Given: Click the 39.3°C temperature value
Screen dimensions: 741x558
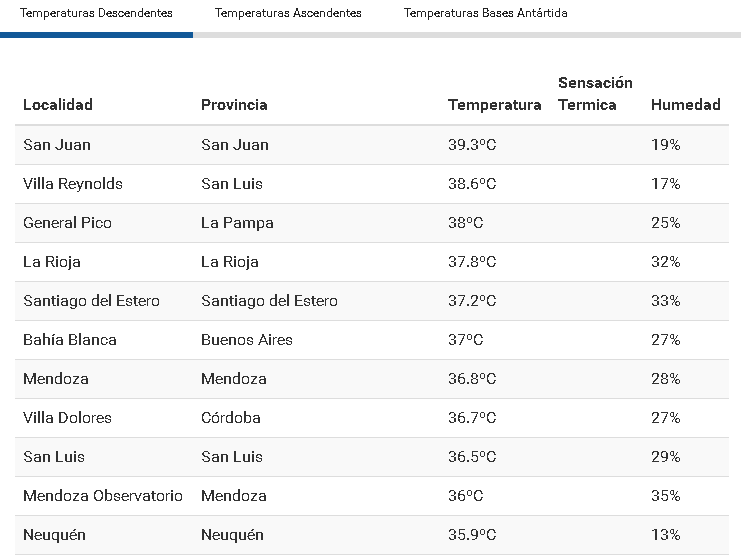Looking at the screenshot, I should tap(472, 145).
